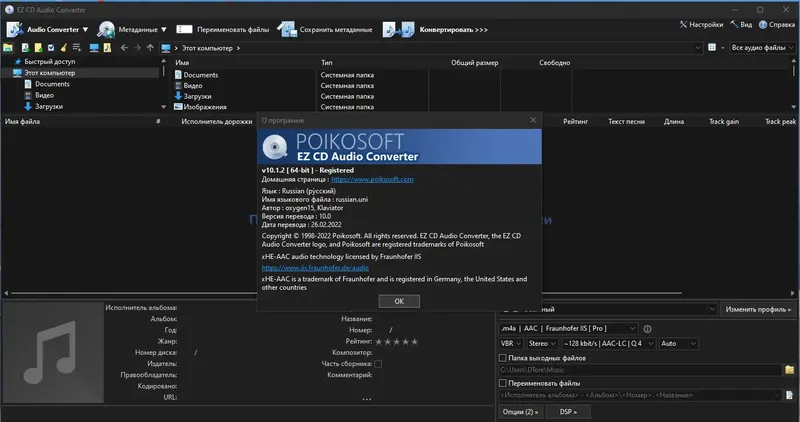This screenshot has width=800, height=422.
Task: Select Этот компьютер in the folder tree
Action: click(x=50, y=73)
